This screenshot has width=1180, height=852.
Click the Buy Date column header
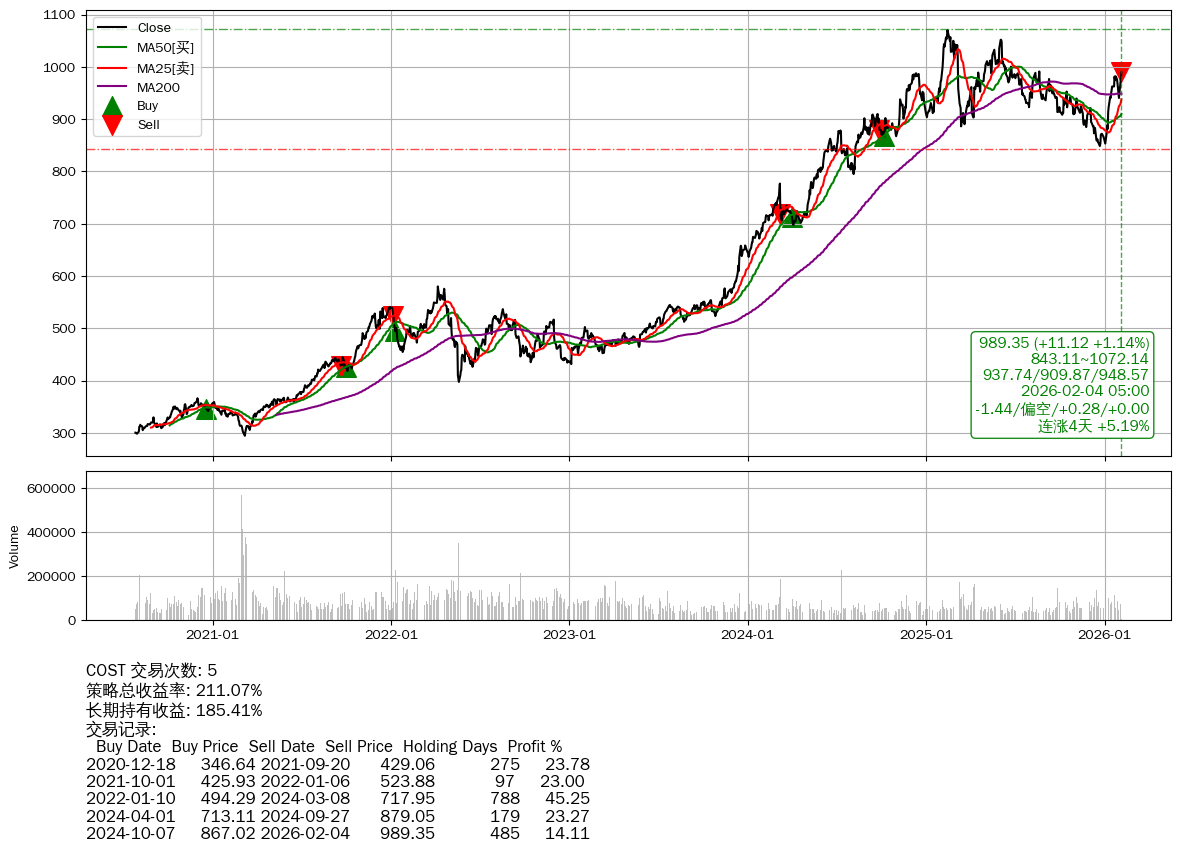(128, 747)
